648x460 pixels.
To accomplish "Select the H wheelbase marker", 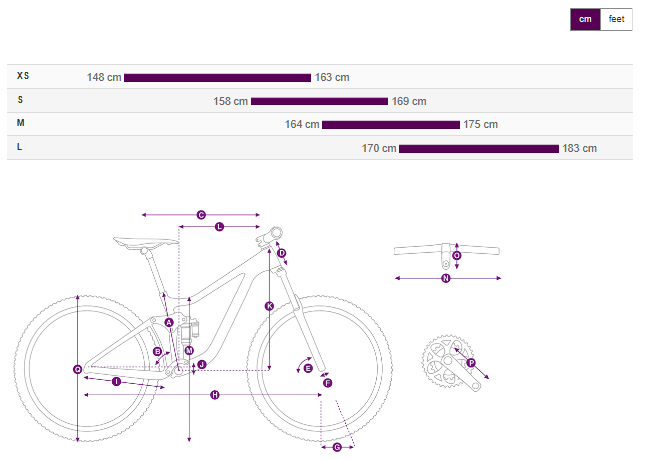I will (215, 396).
